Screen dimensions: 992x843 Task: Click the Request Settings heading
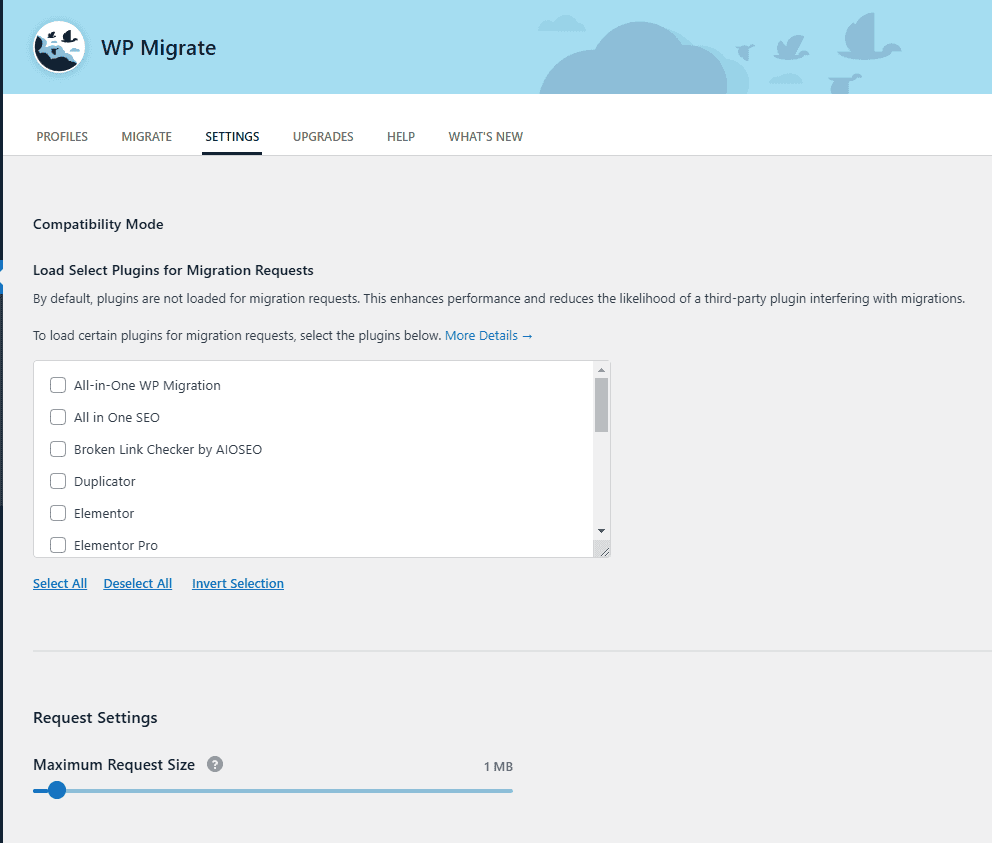(96, 718)
